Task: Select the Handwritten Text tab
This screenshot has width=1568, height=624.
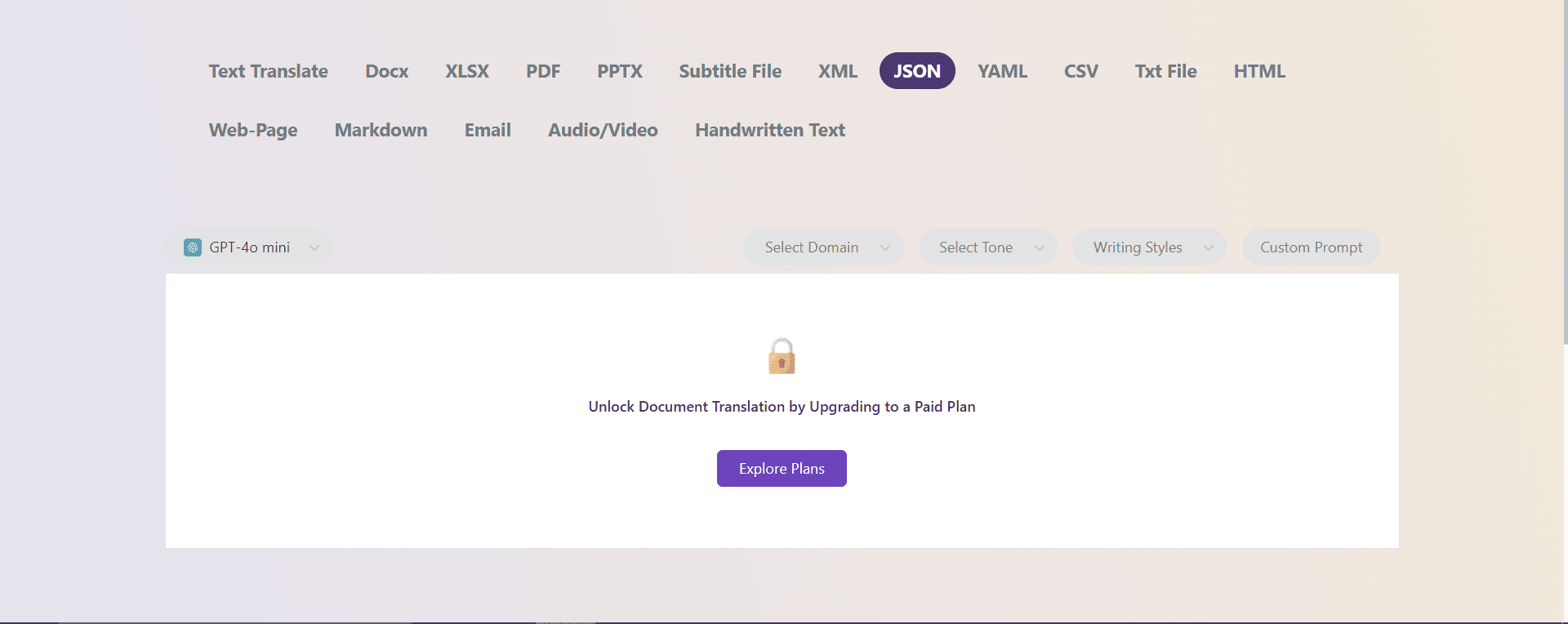Action: 769,130
